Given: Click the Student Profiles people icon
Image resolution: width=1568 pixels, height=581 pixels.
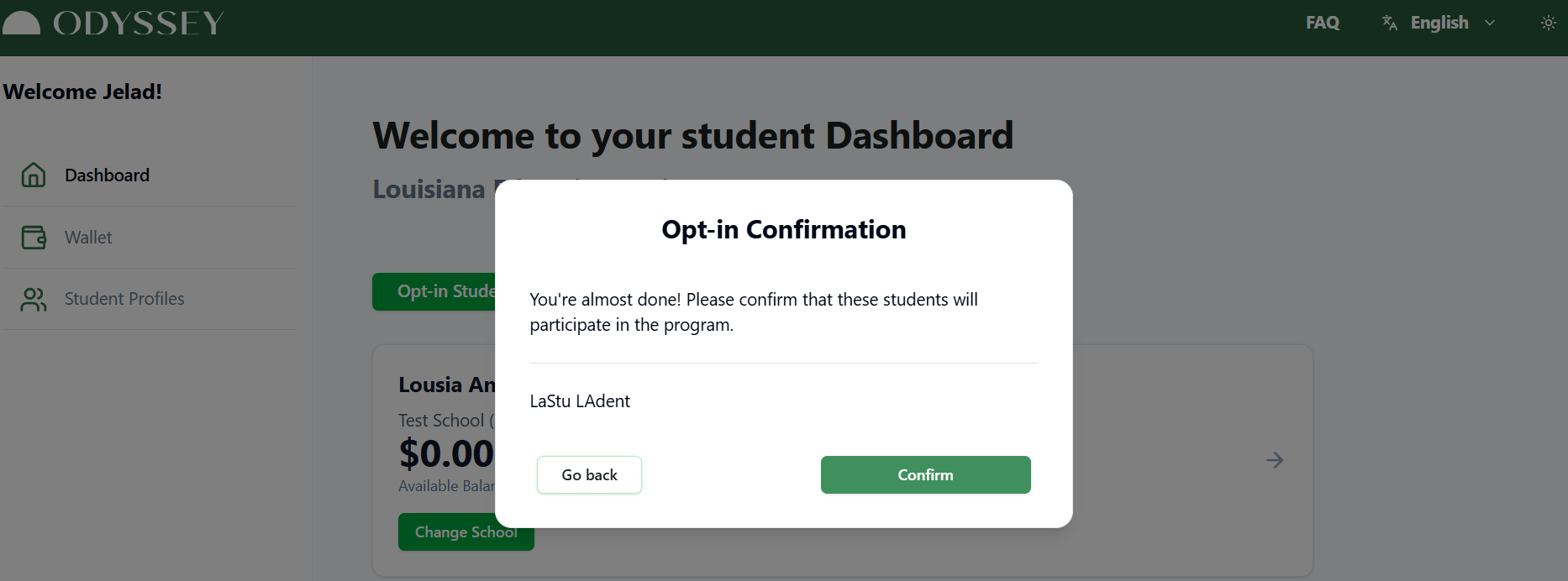Looking at the screenshot, I should [34, 299].
